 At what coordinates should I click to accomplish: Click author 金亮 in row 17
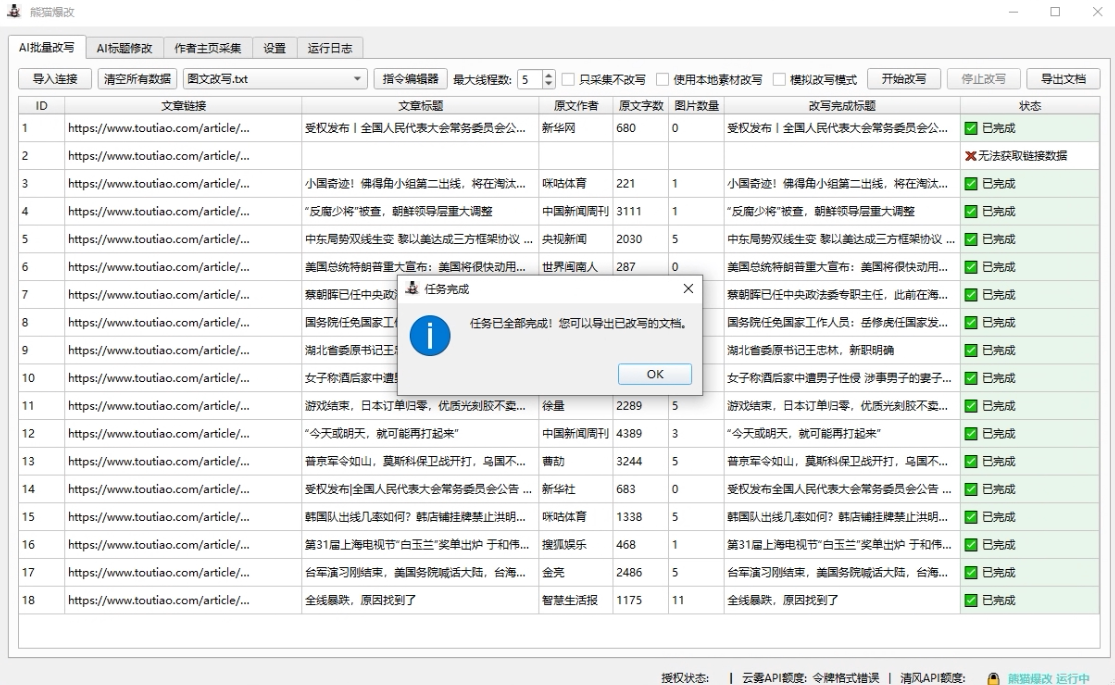pyautogui.click(x=575, y=573)
